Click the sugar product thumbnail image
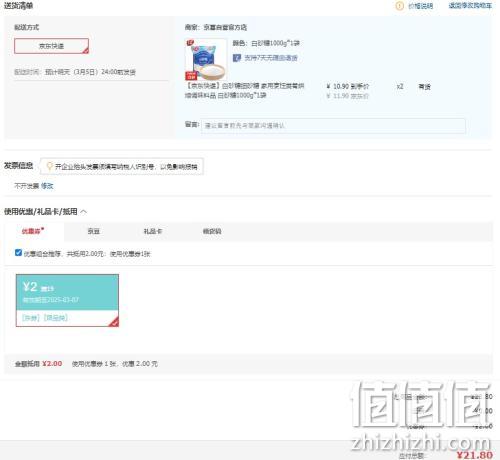Image resolution: width=500 pixels, height=460 pixels. click(x=206, y=59)
